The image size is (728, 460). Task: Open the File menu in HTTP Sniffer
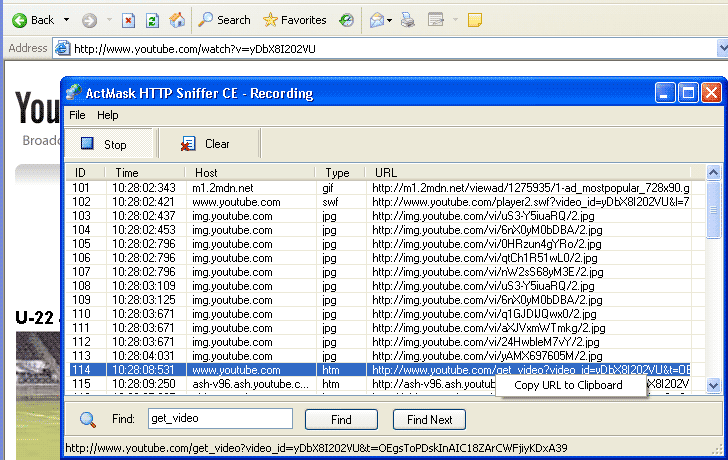[x=77, y=115]
